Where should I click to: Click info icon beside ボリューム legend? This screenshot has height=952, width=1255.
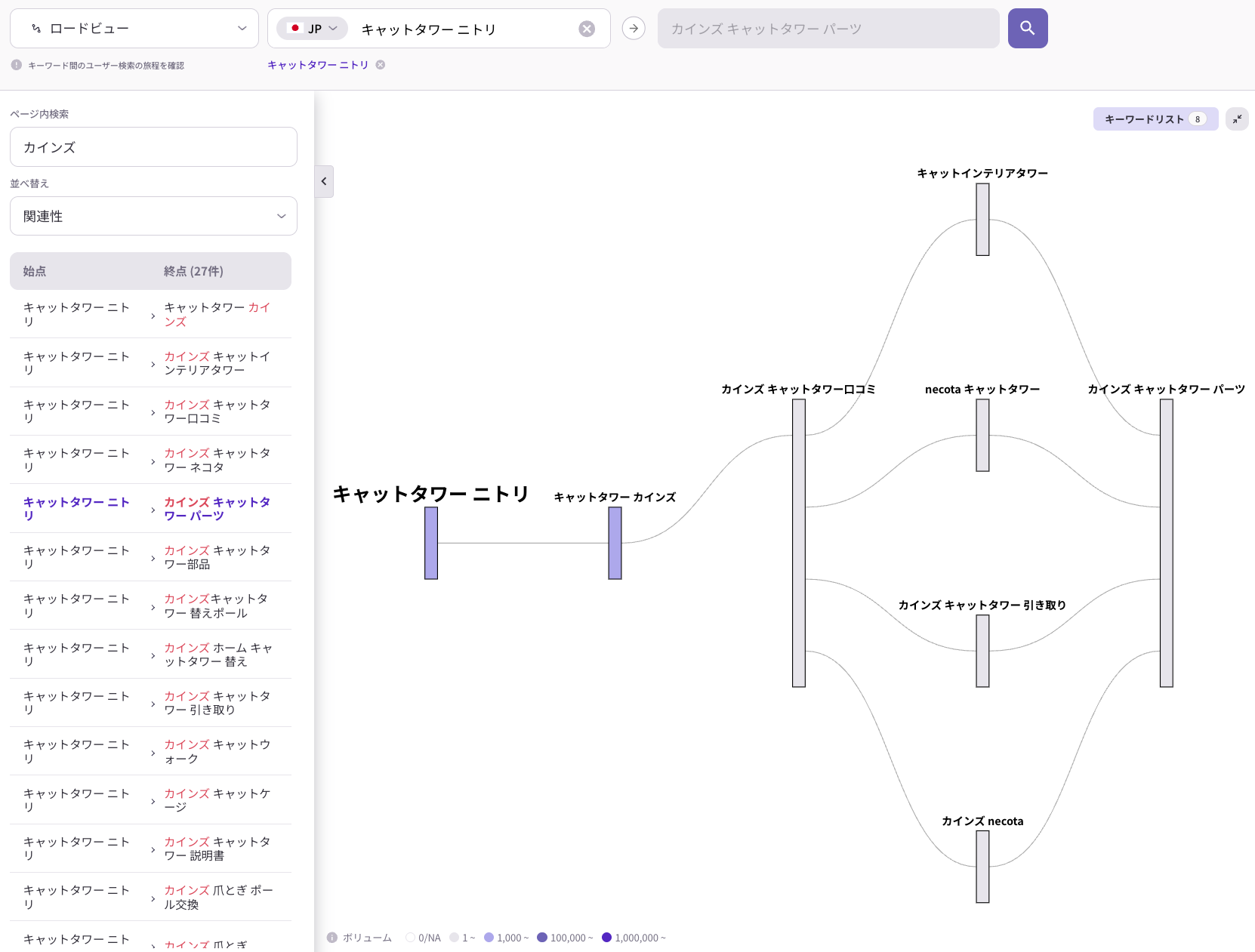[332, 938]
